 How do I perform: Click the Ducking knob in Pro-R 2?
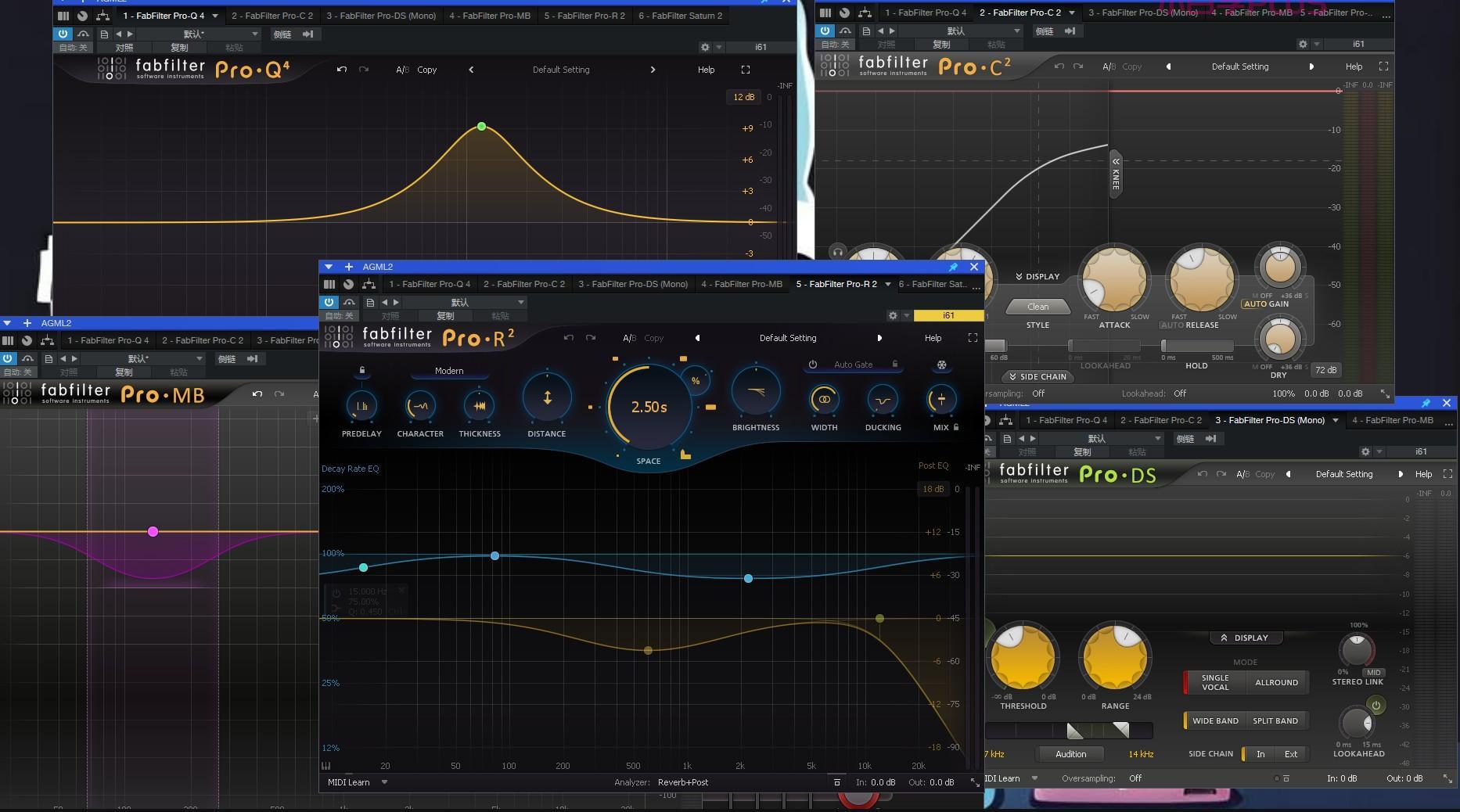pyautogui.click(x=883, y=400)
